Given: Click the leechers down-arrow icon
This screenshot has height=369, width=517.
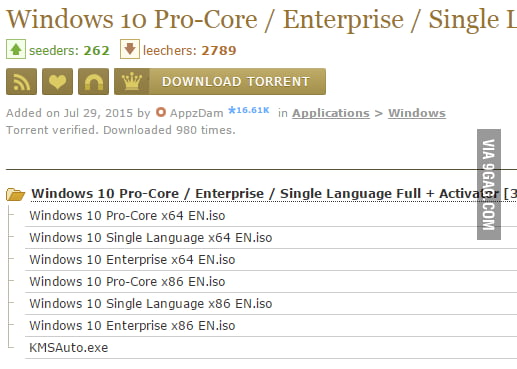Looking at the screenshot, I should (130, 49).
